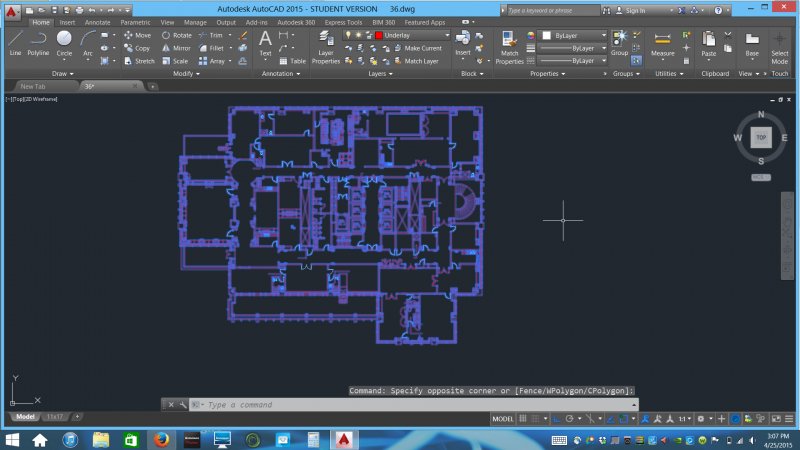Click the Match Properties button
The width and height of the screenshot is (800, 450).
[509, 47]
